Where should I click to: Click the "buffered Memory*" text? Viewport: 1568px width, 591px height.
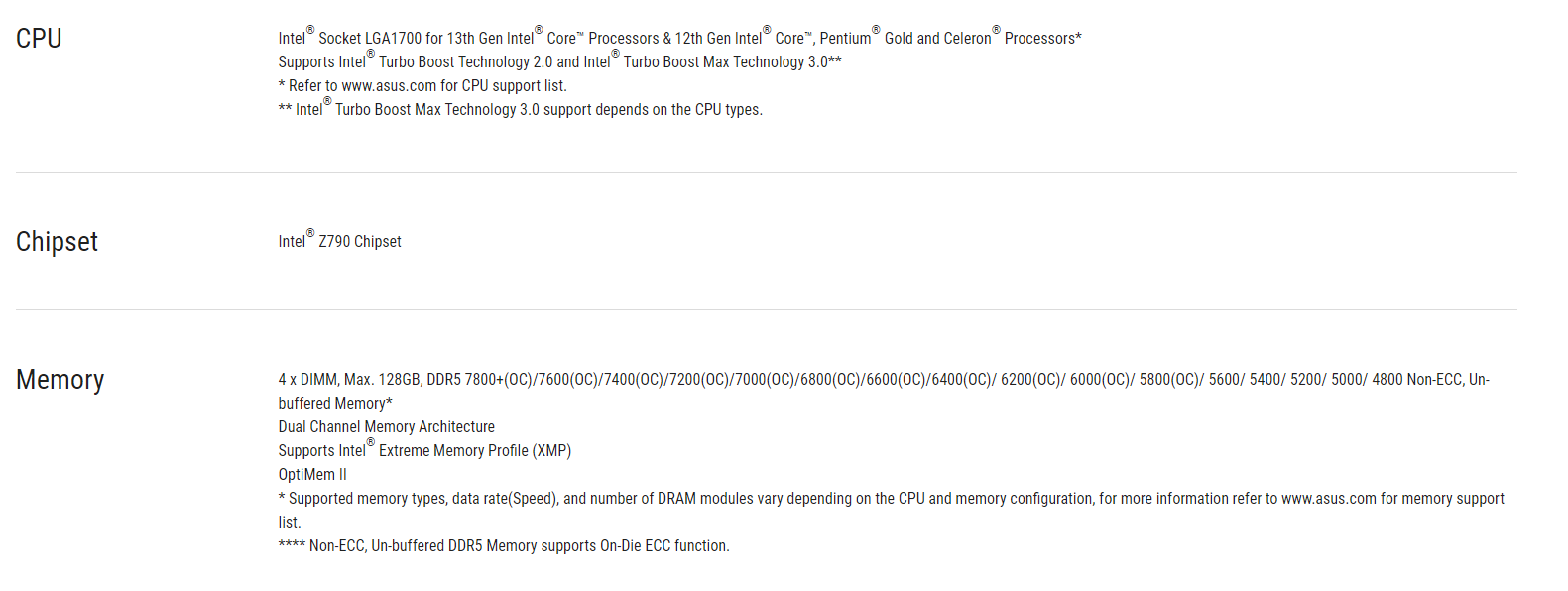335,404
